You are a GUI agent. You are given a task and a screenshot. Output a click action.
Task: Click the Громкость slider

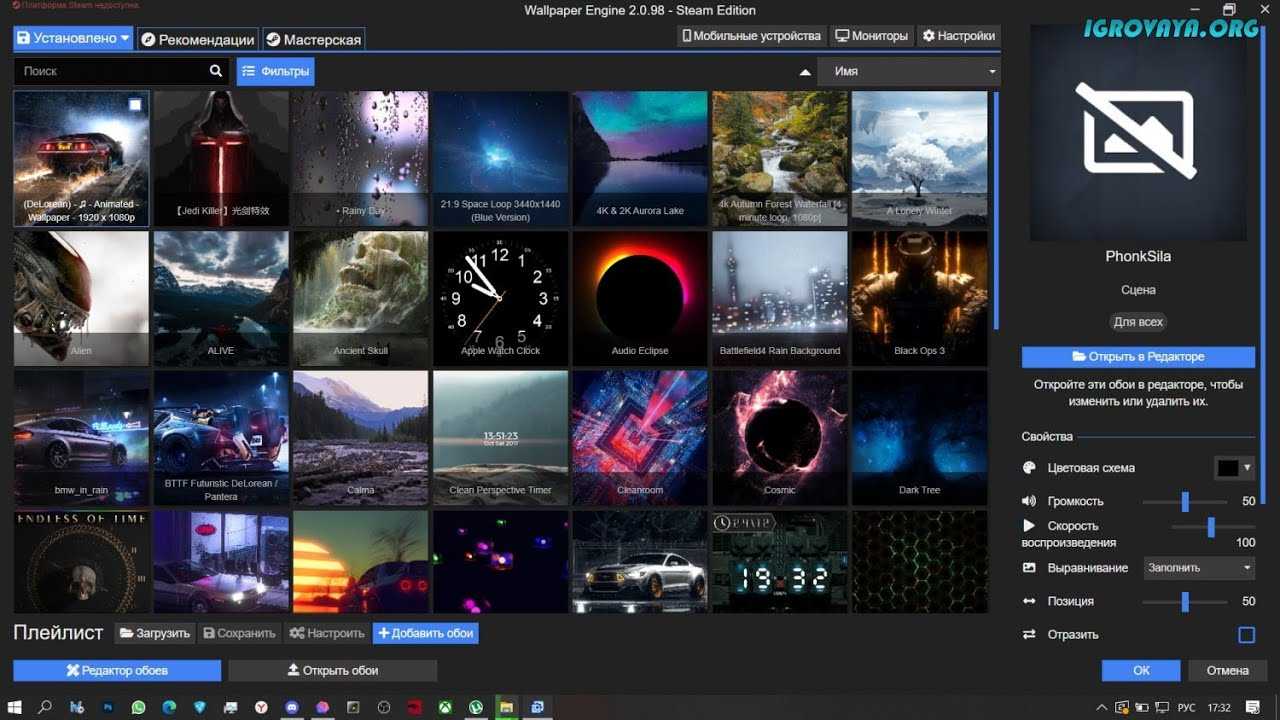pyautogui.click(x=1184, y=501)
